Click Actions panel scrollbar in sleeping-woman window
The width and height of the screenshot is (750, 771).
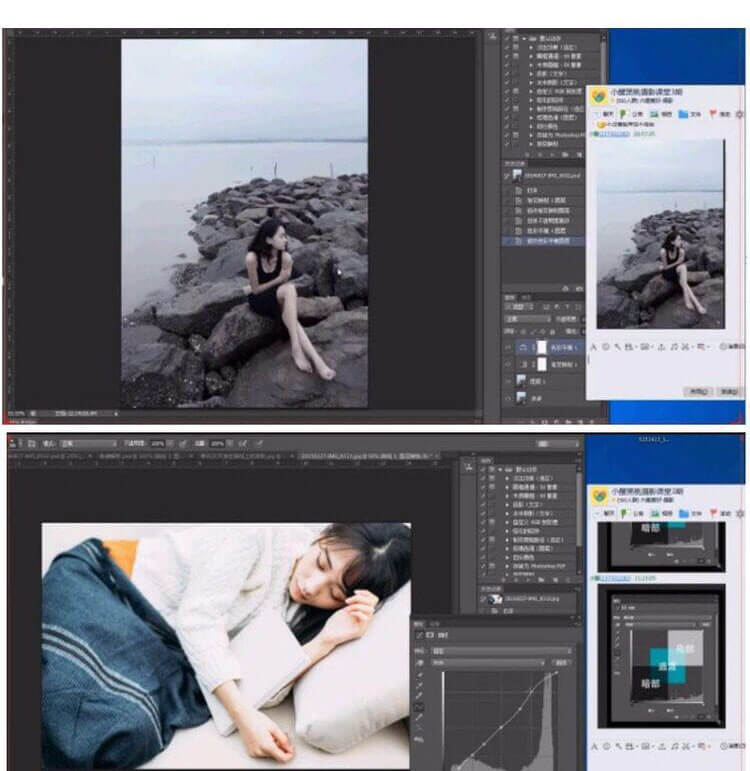tap(579, 509)
